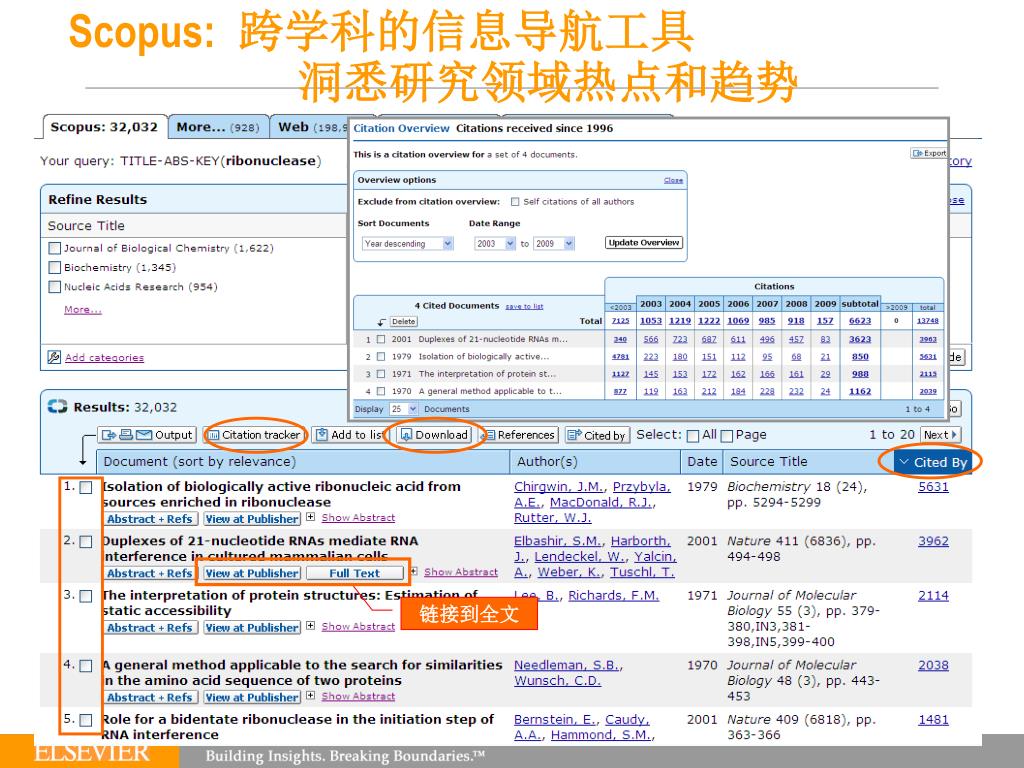Check result 2 Duplexes article checkbox
The width and height of the screenshot is (1024, 768).
coord(86,542)
